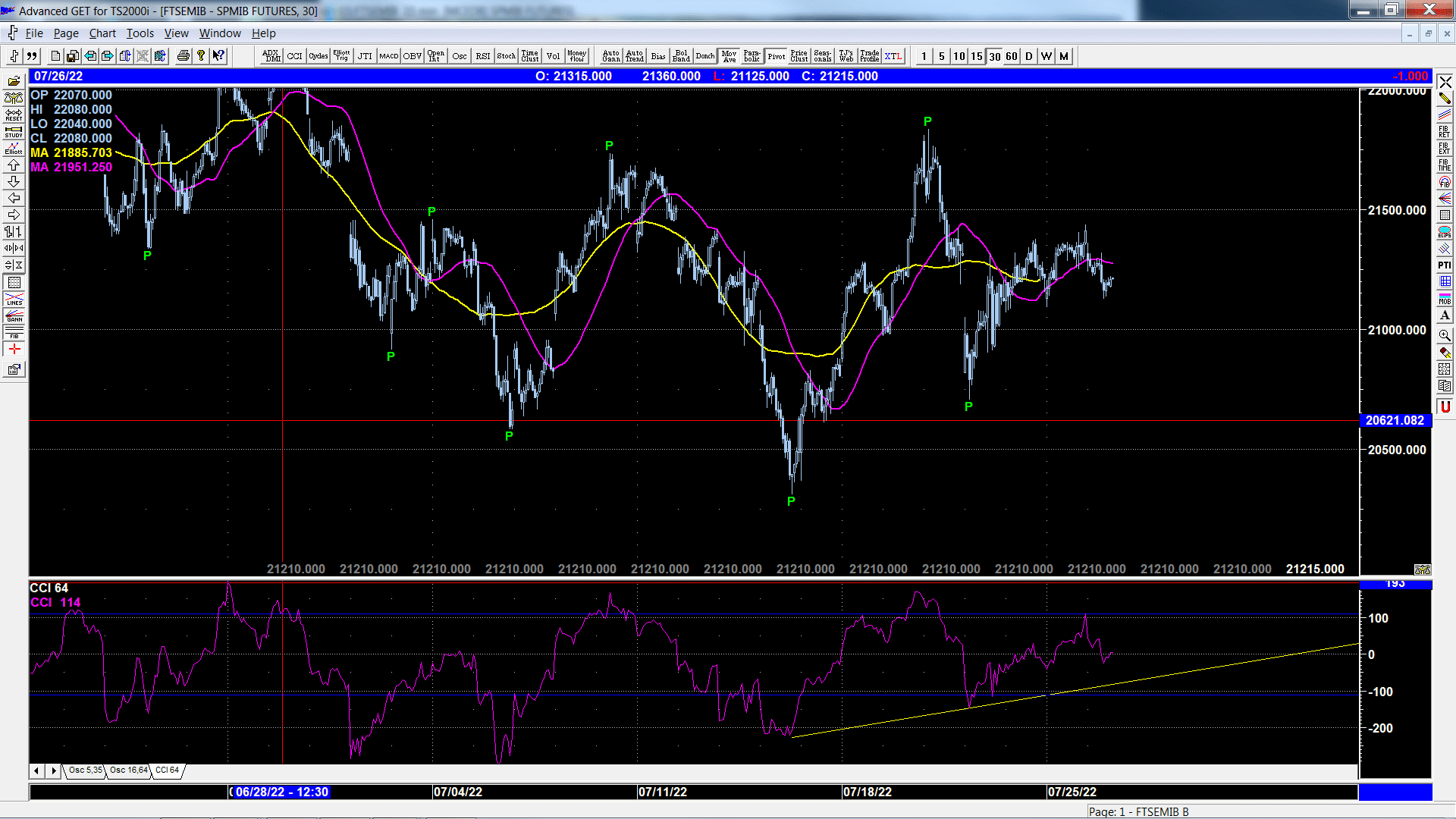Select the FIB TIME tool
The width and height of the screenshot is (1456, 819).
(1445, 165)
